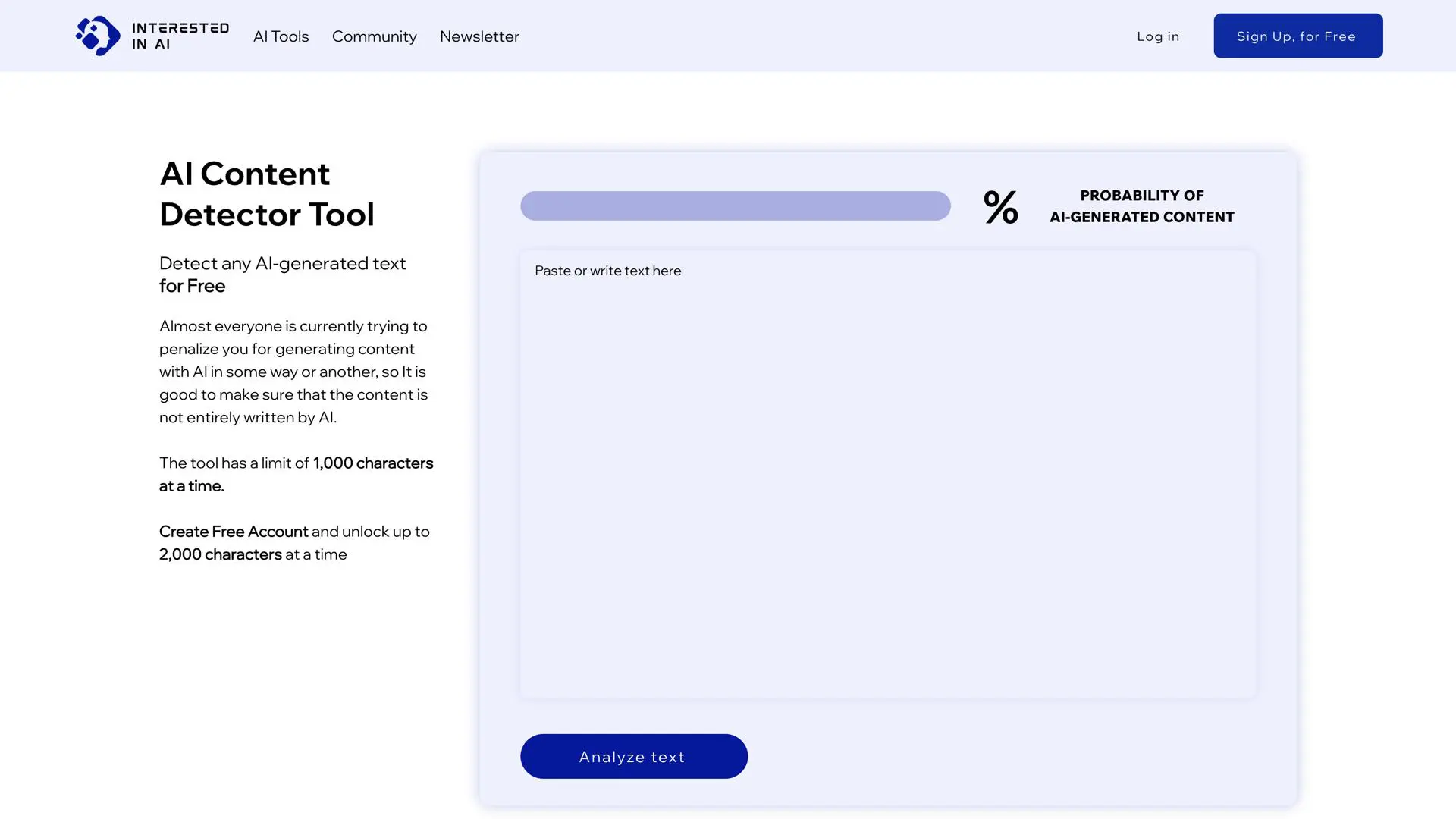The width and height of the screenshot is (1456, 819).
Task: Click the Log in link
Action: (x=1157, y=36)
